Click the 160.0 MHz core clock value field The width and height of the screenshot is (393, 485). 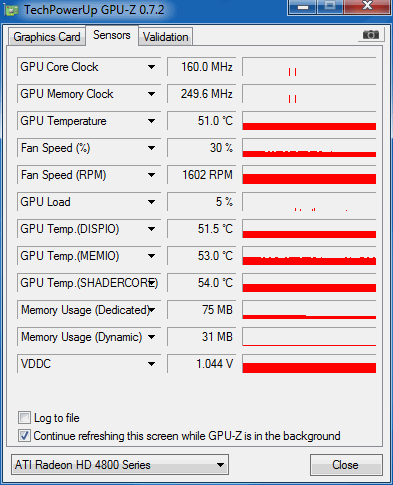coord(201,67)
